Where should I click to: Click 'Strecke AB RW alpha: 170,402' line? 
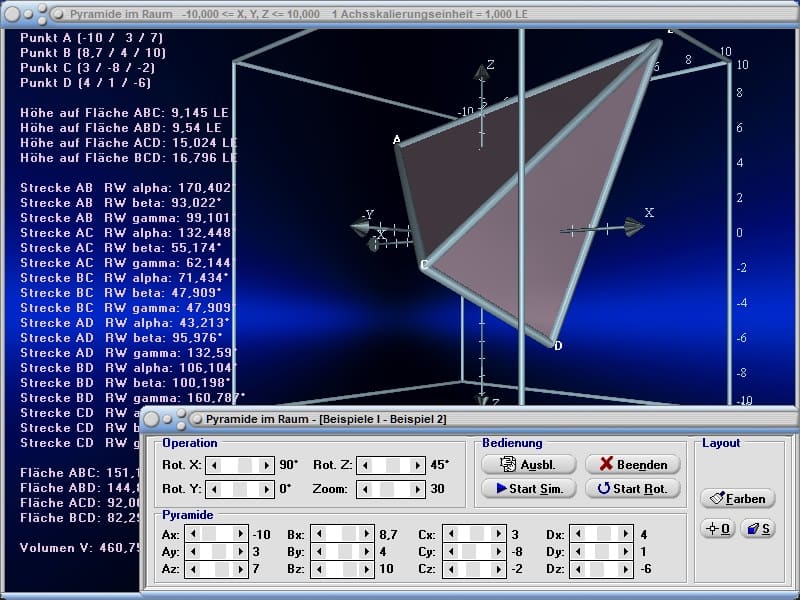127,188
